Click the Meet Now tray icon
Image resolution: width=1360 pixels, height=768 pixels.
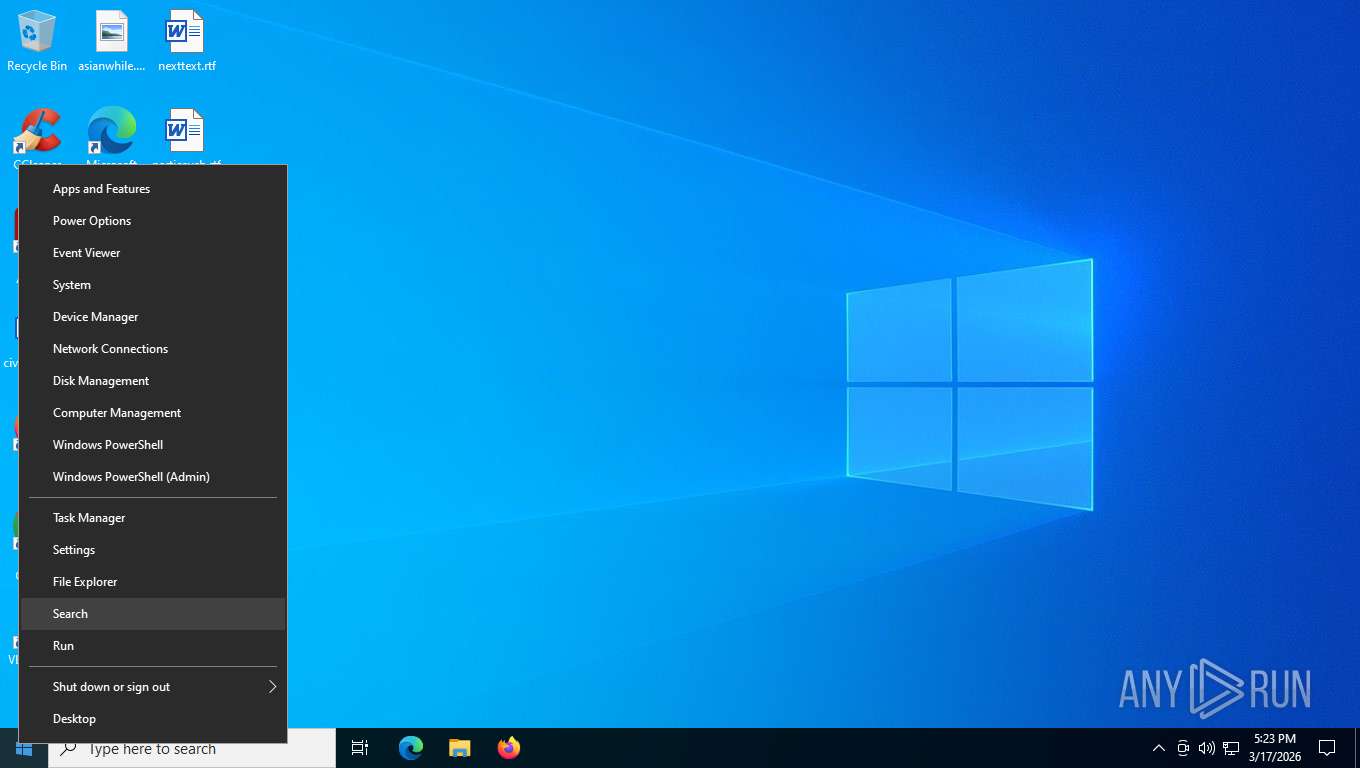(x=1183, y=748)
